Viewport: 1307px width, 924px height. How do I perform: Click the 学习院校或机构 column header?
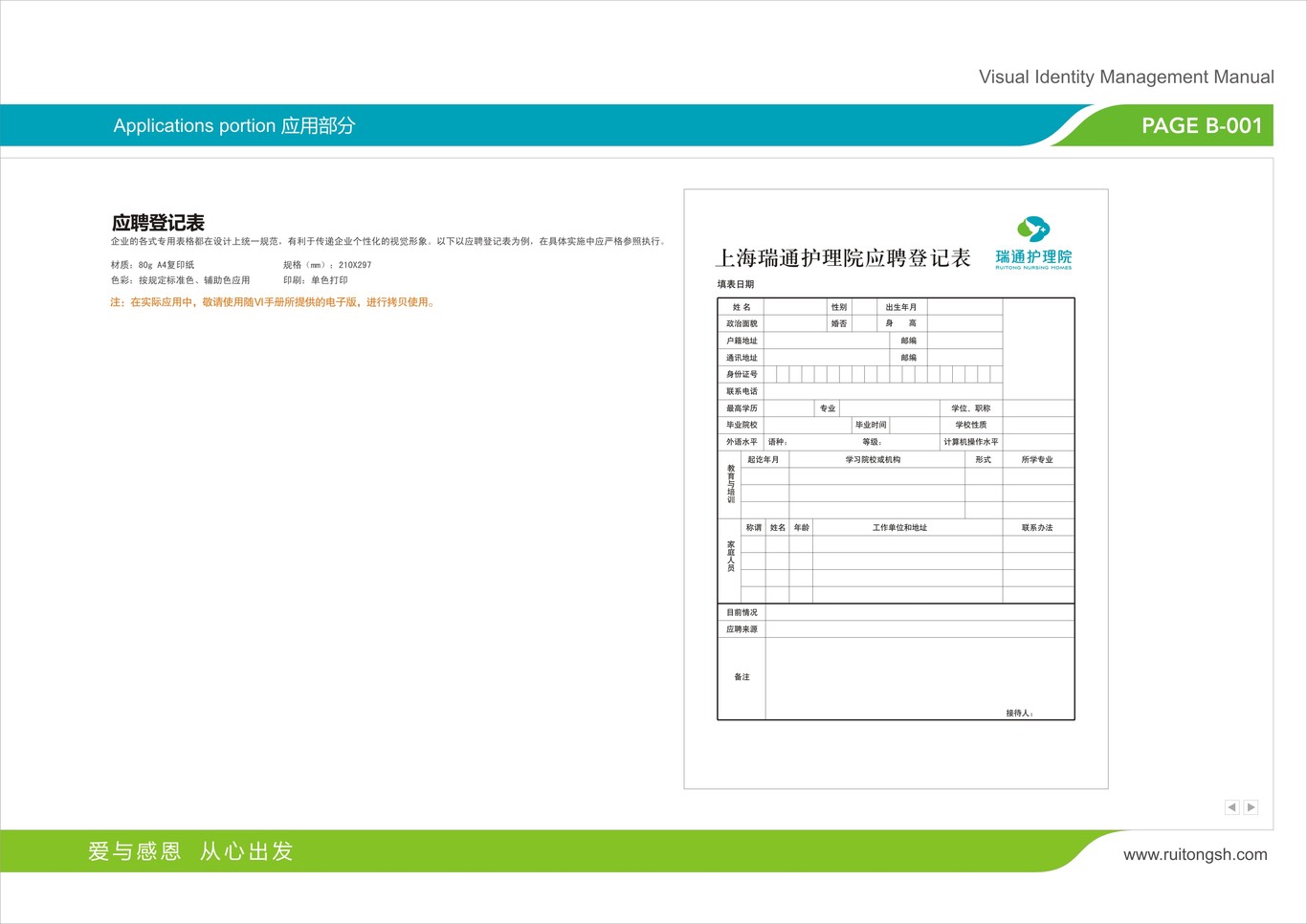(873, 460)
